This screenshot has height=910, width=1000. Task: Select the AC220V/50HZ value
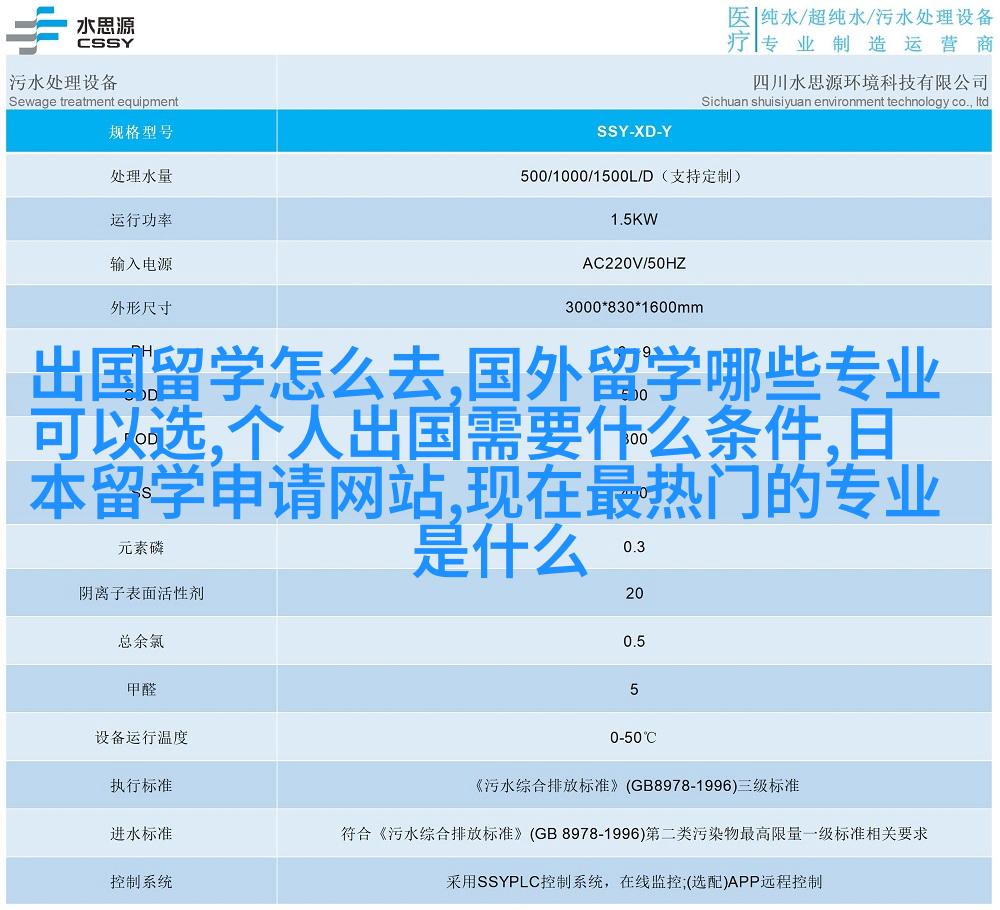coord(634,263)
